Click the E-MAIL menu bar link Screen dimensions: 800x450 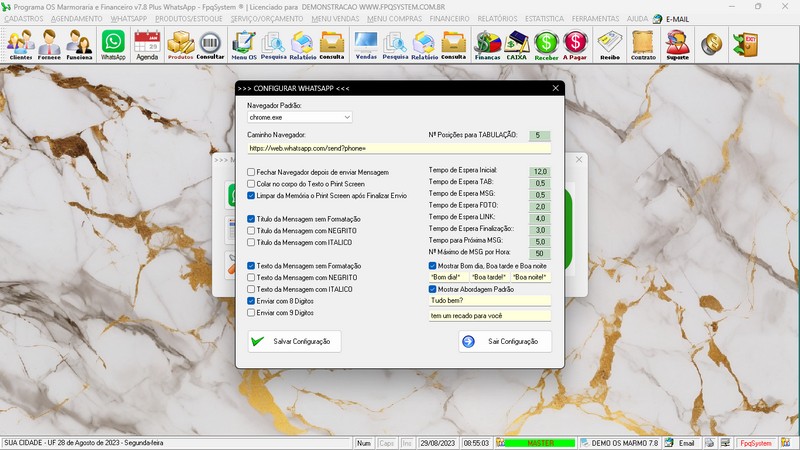tap(677, 19)
